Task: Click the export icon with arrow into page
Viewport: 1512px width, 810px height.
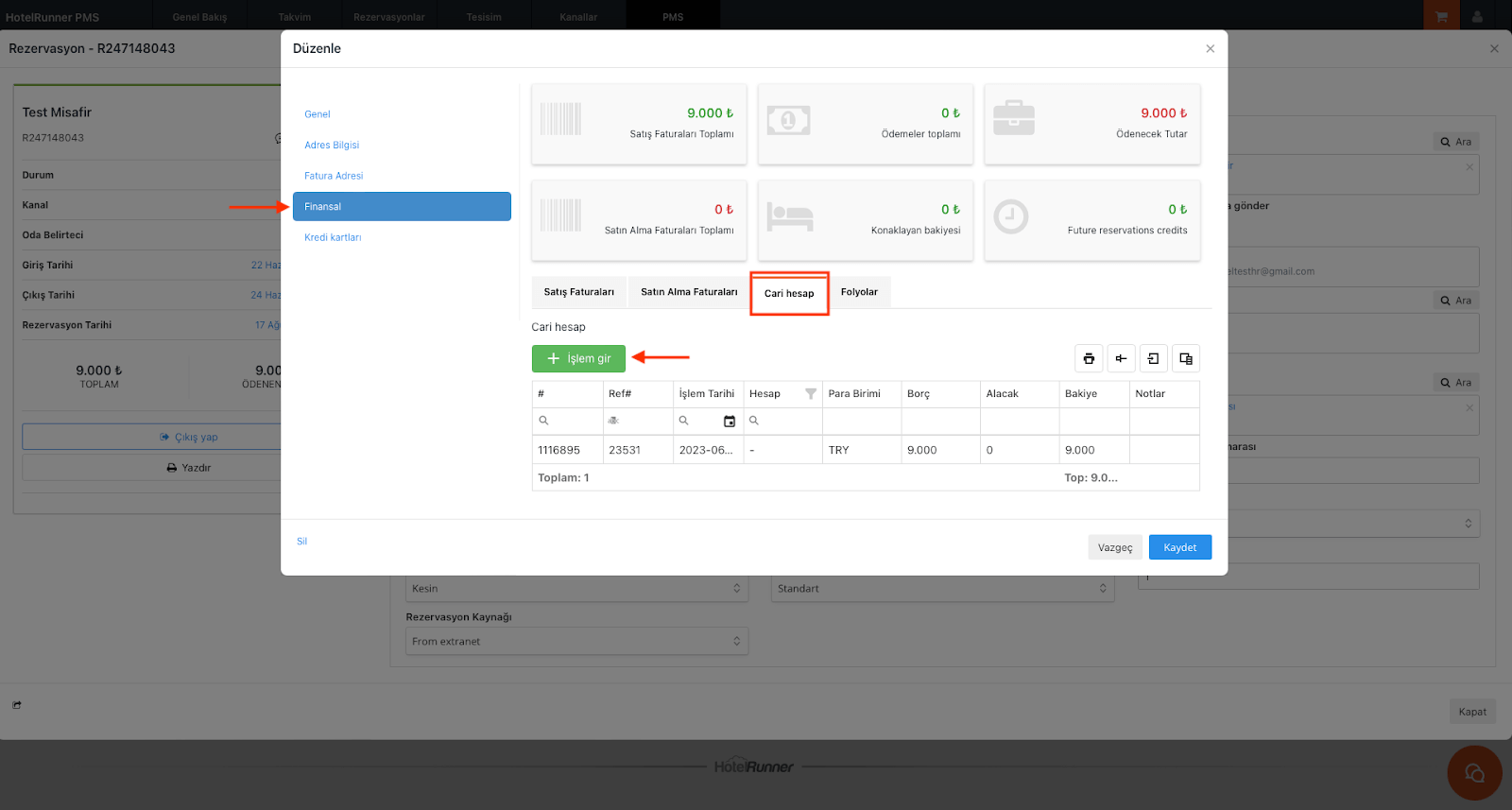Action: [1153, 358]
